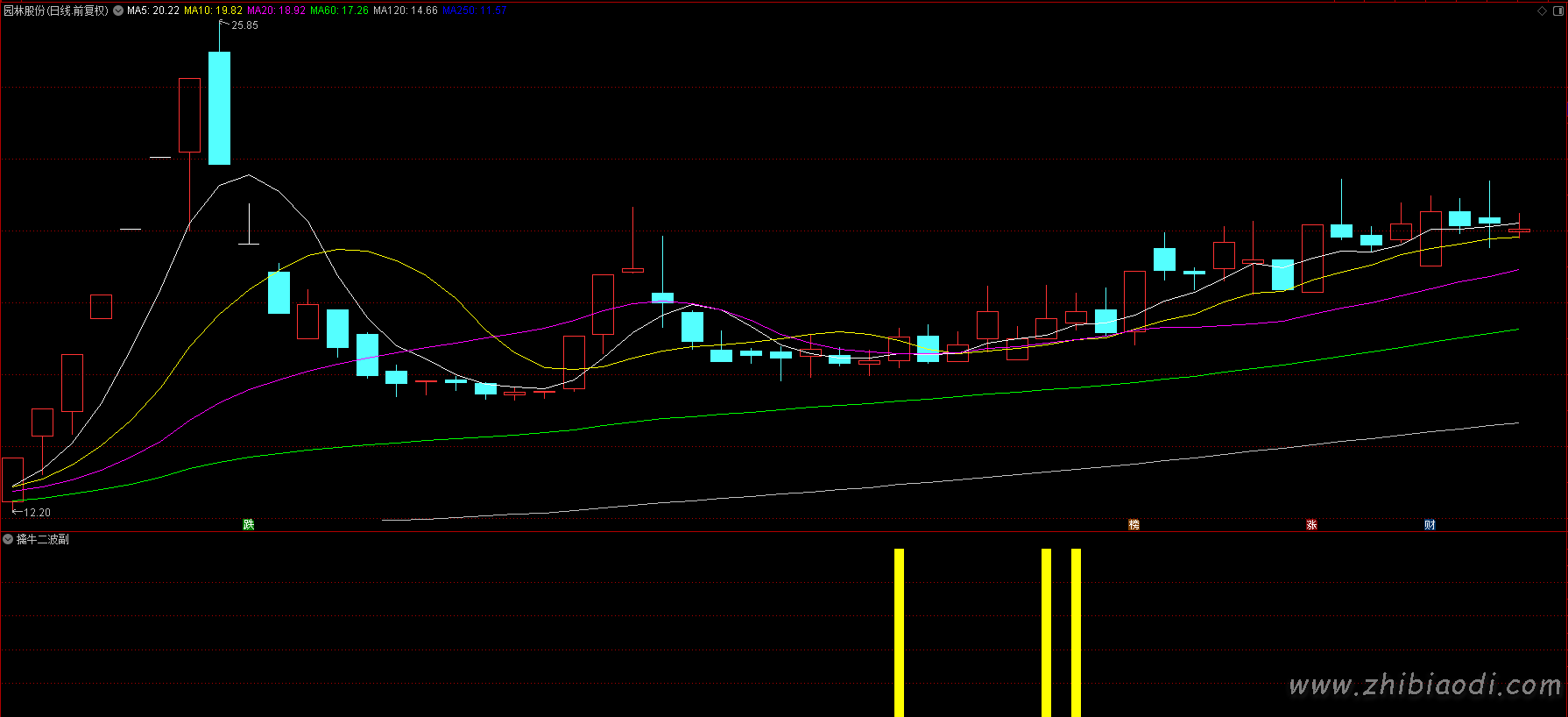Select the MA5: 20.22 legend label
The image size is (1568, 717).
(x=153, y=11)
